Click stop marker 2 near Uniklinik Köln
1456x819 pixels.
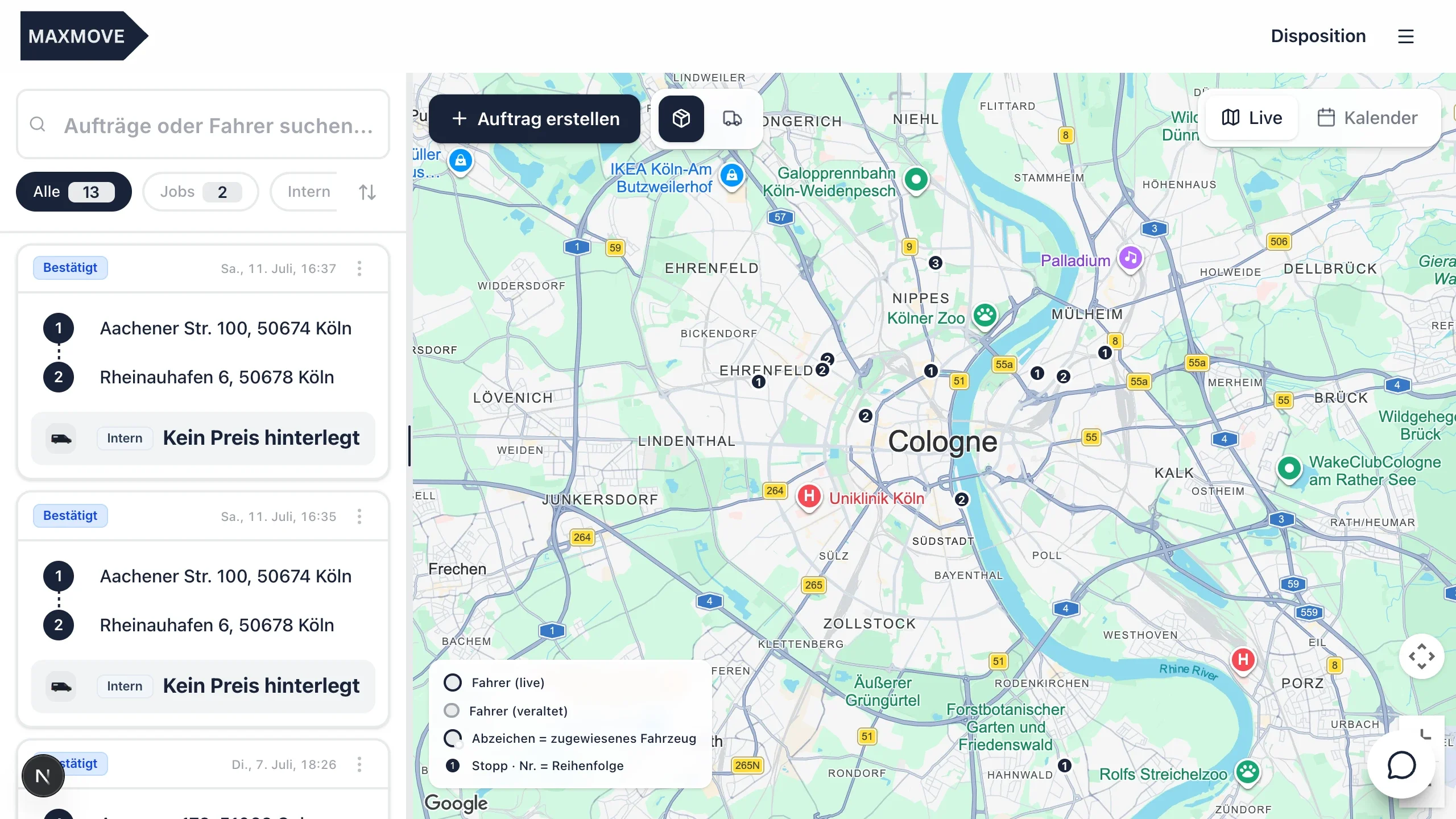coord(961,499)
